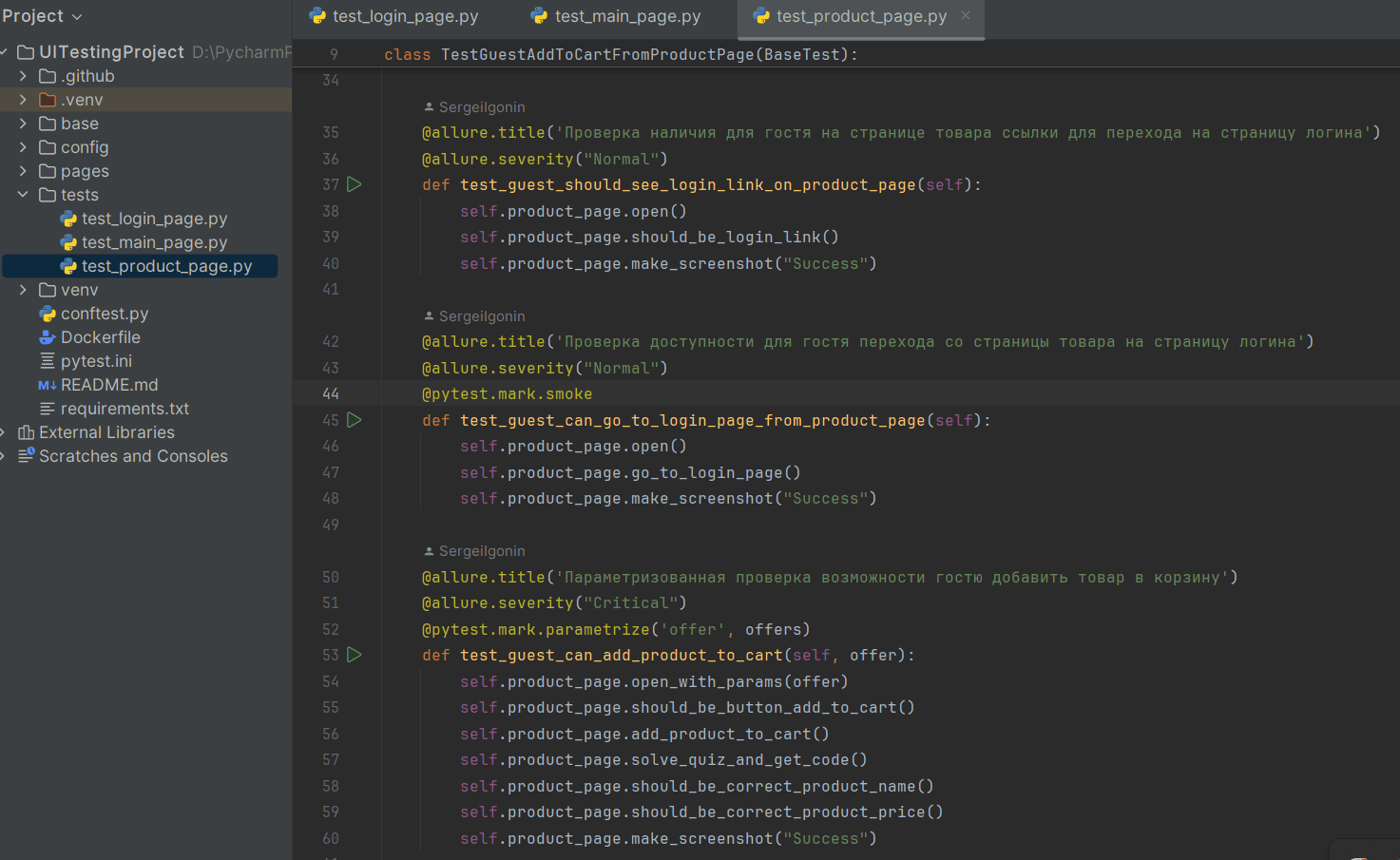Screen dimensions: 1400x860
Task: Run test_guest_should_see_login_link_on_product_page from the gutter icon
Action: tap(355, 184)
